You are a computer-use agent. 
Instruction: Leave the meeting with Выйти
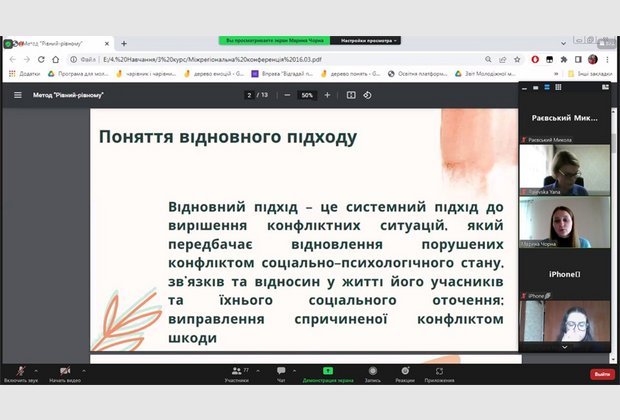point(602,374)
